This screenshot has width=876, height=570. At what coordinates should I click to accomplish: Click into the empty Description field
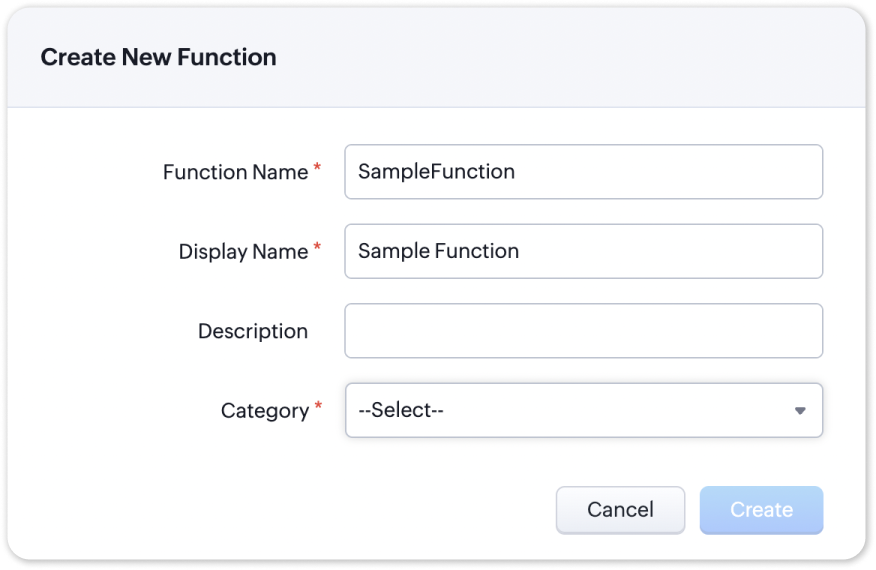pyautogui.click(x=583, y=331)
